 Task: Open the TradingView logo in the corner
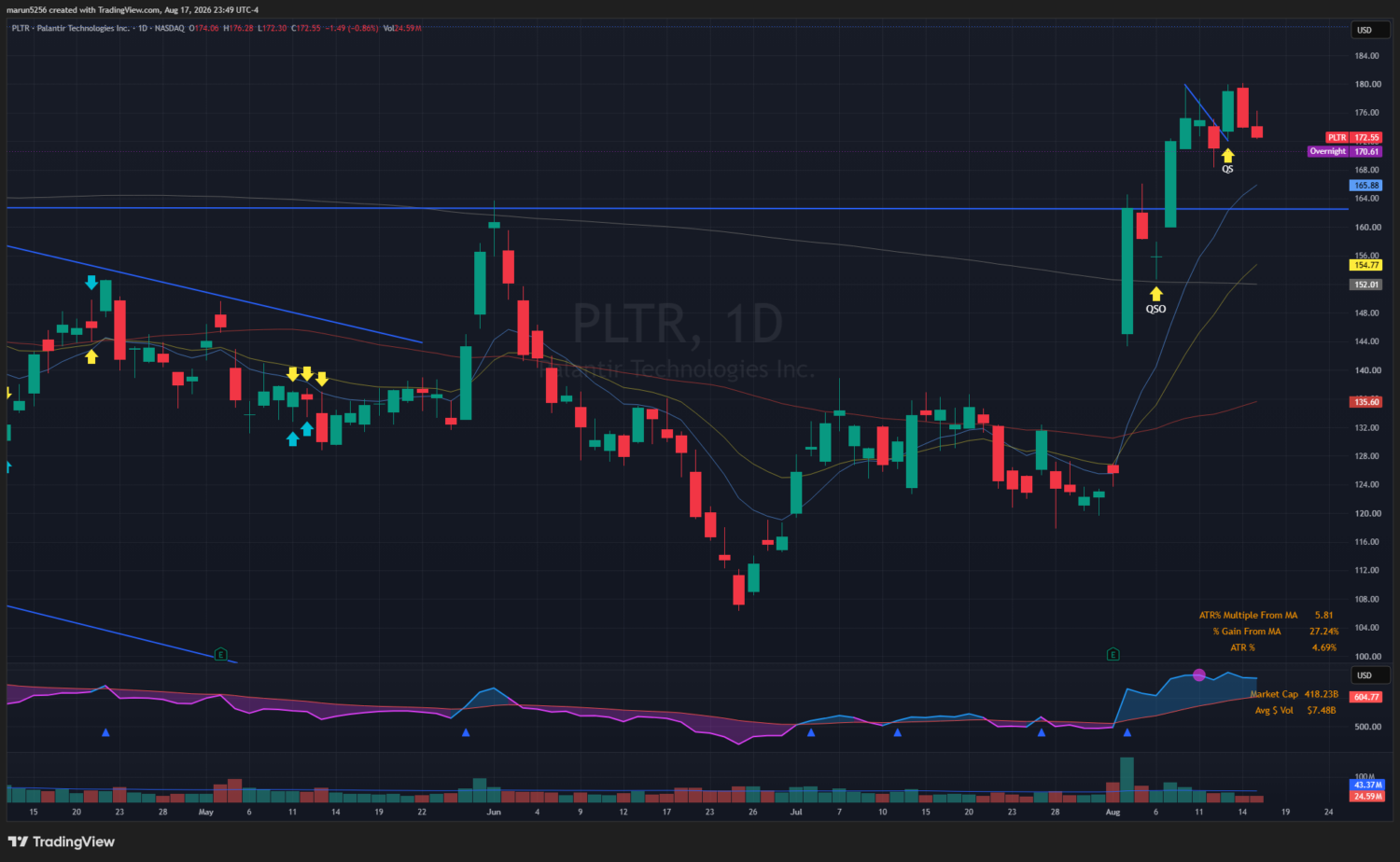[62, 841]
